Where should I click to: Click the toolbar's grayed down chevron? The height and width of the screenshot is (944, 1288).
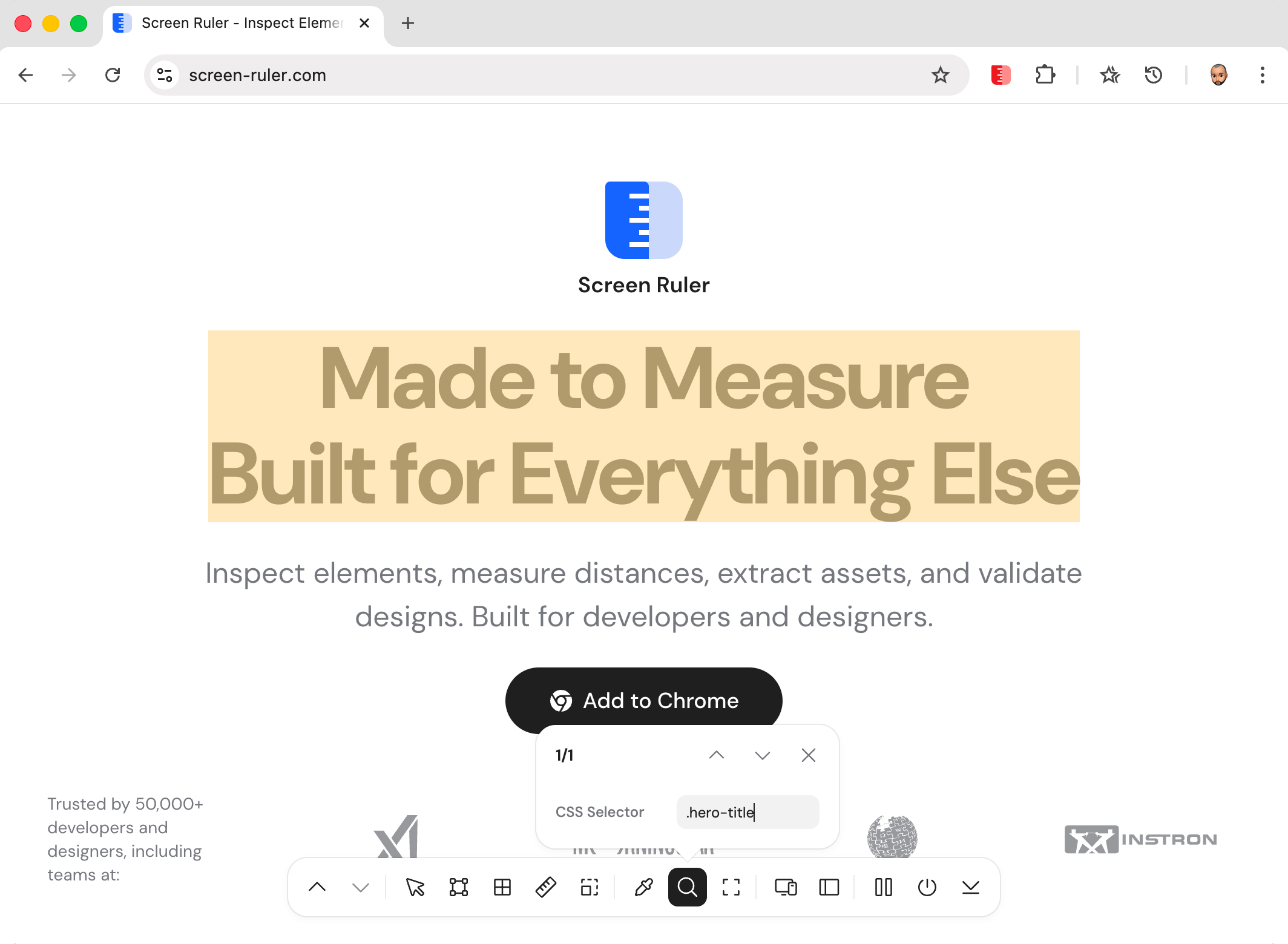coord(361,887)
